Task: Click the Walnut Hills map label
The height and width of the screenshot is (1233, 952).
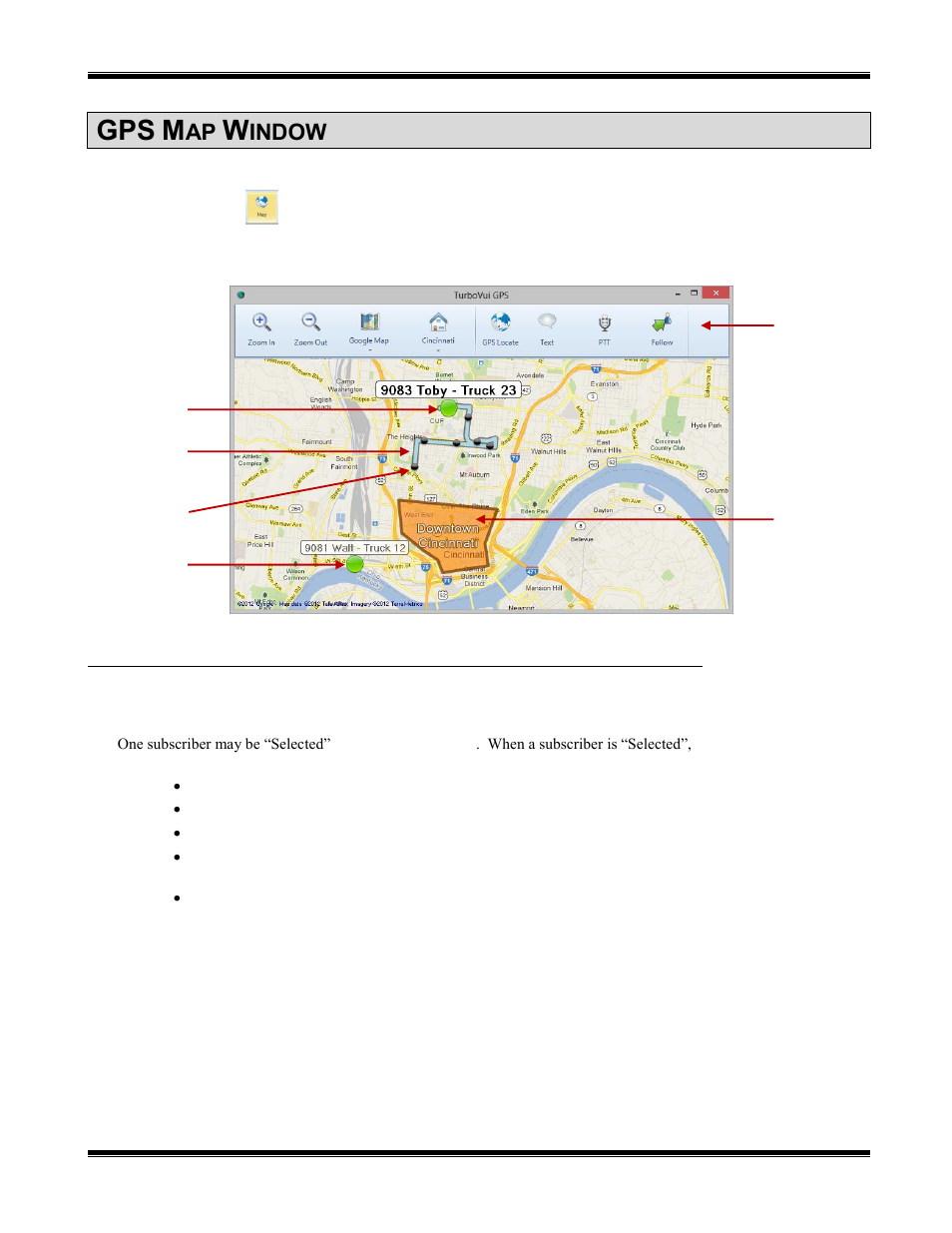Action: click(549, 451)
